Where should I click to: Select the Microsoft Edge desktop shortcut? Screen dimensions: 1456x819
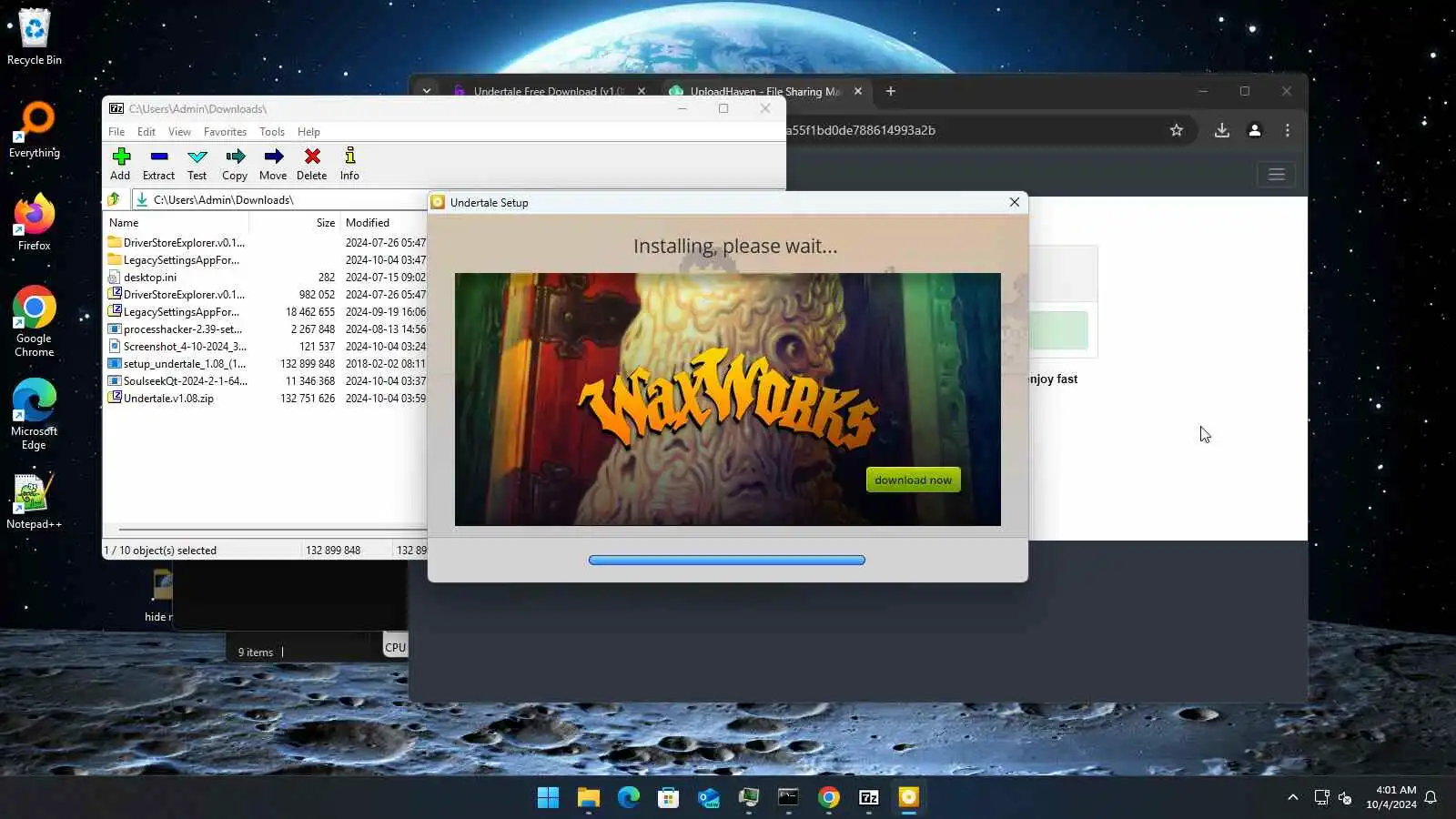pos(35,414)
